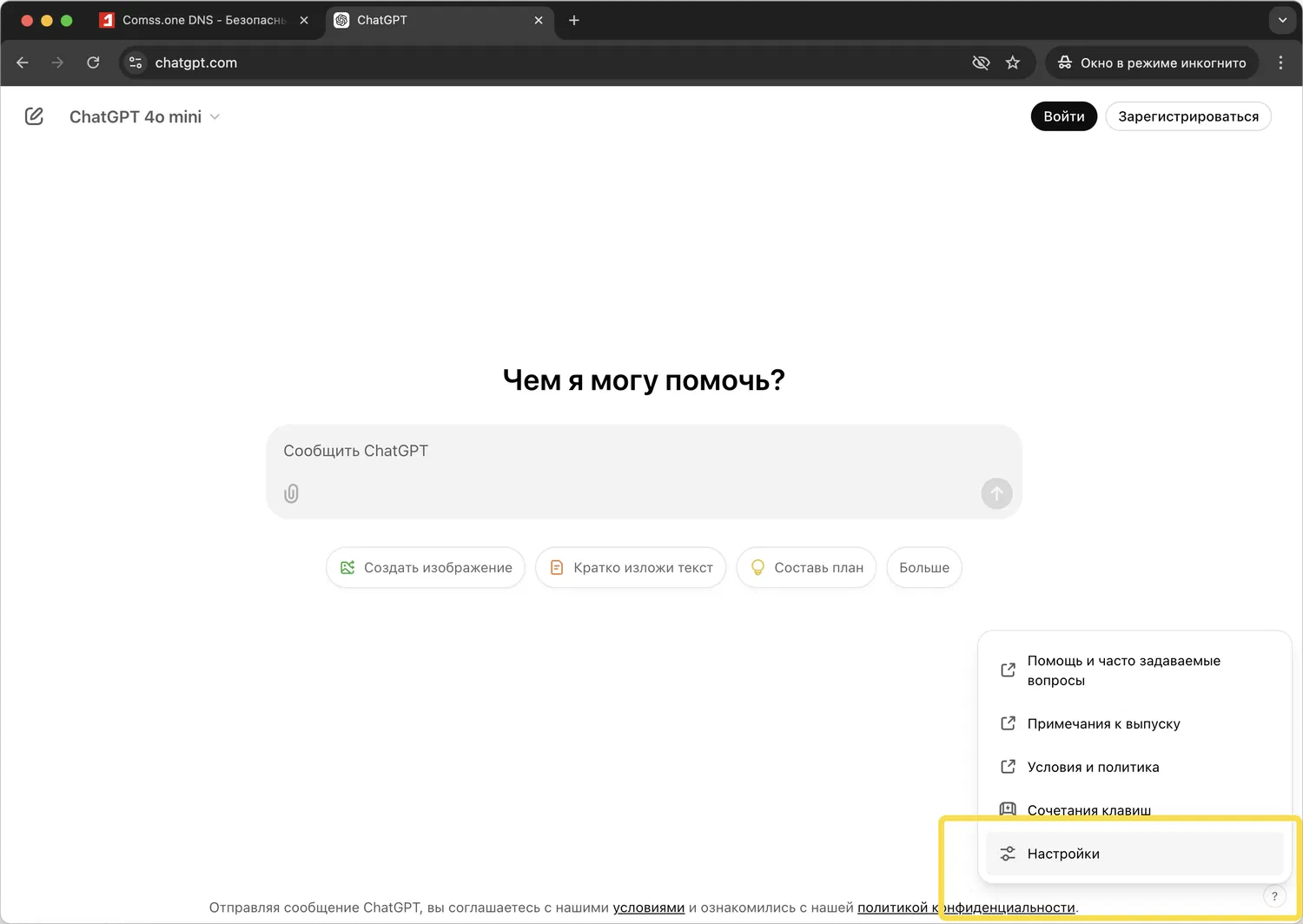Close the ChatGPT tab
This screenshot has height=924, width=1303.
tap(539, 20)
